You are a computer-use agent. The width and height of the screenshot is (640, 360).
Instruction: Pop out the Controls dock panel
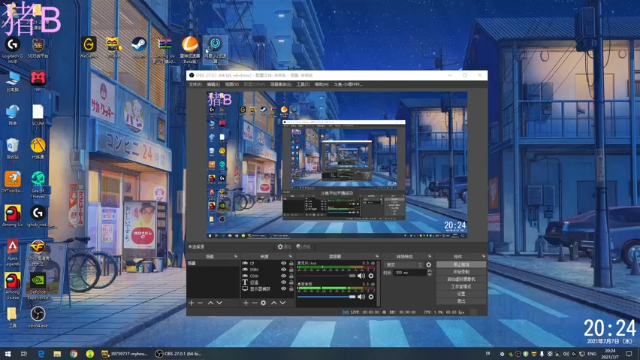483,256
